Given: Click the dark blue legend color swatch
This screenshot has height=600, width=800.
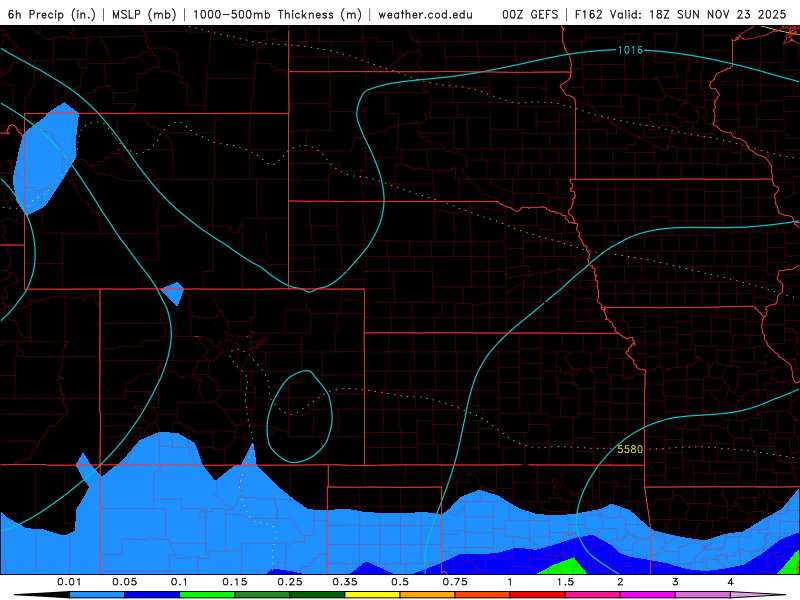Looking at the screenshot, I should pyautogui.click(x=152, y=595).
